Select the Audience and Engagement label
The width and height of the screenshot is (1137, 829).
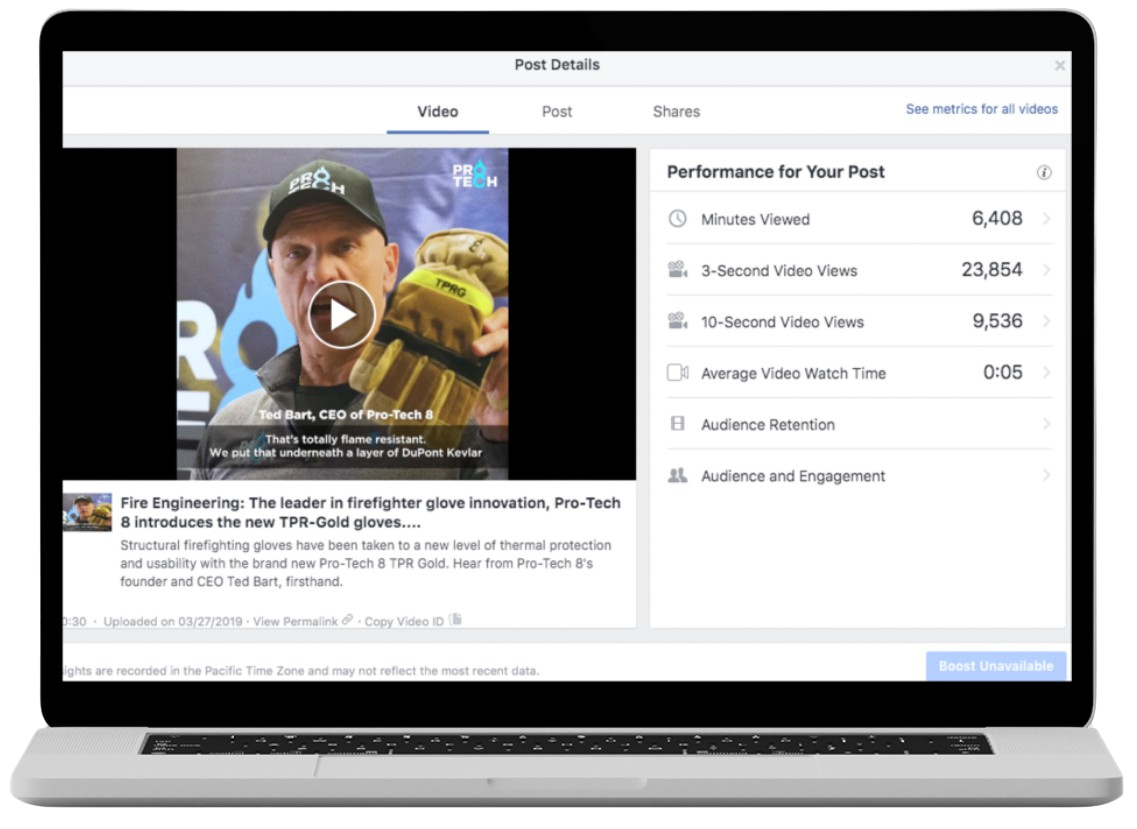(x=793, y=477)
